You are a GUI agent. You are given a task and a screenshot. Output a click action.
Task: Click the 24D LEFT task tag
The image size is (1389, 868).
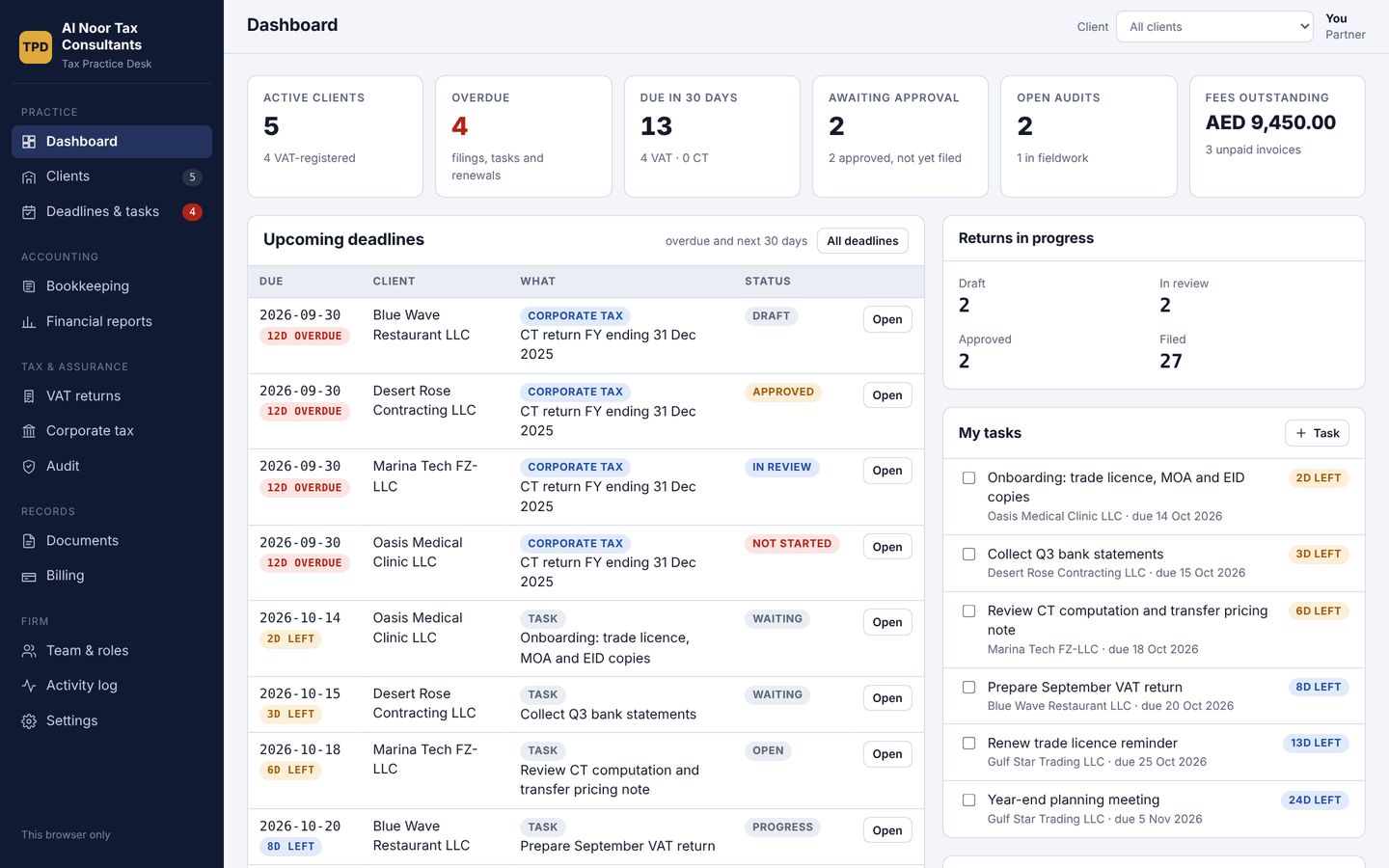1315,800
